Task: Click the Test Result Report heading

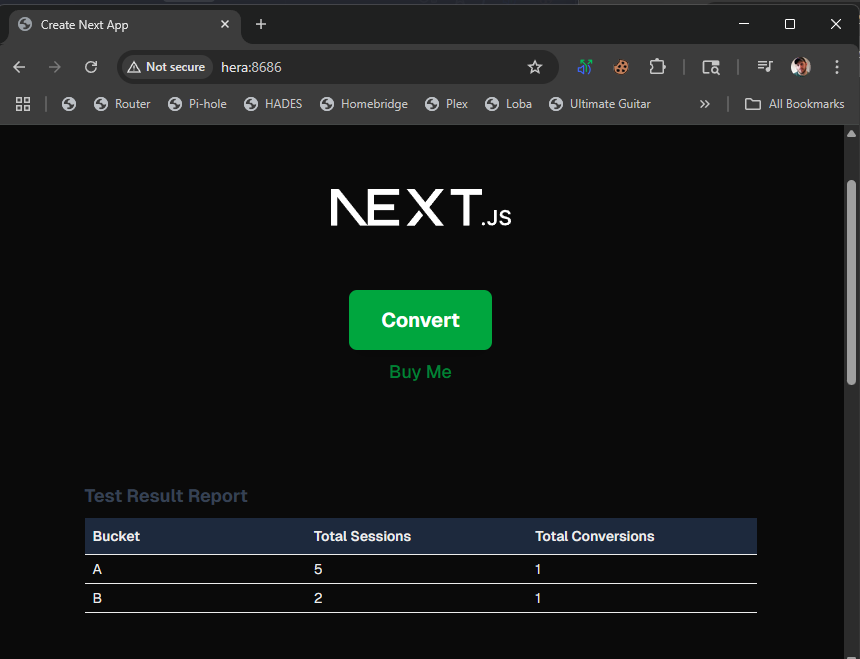Action: 166,496
